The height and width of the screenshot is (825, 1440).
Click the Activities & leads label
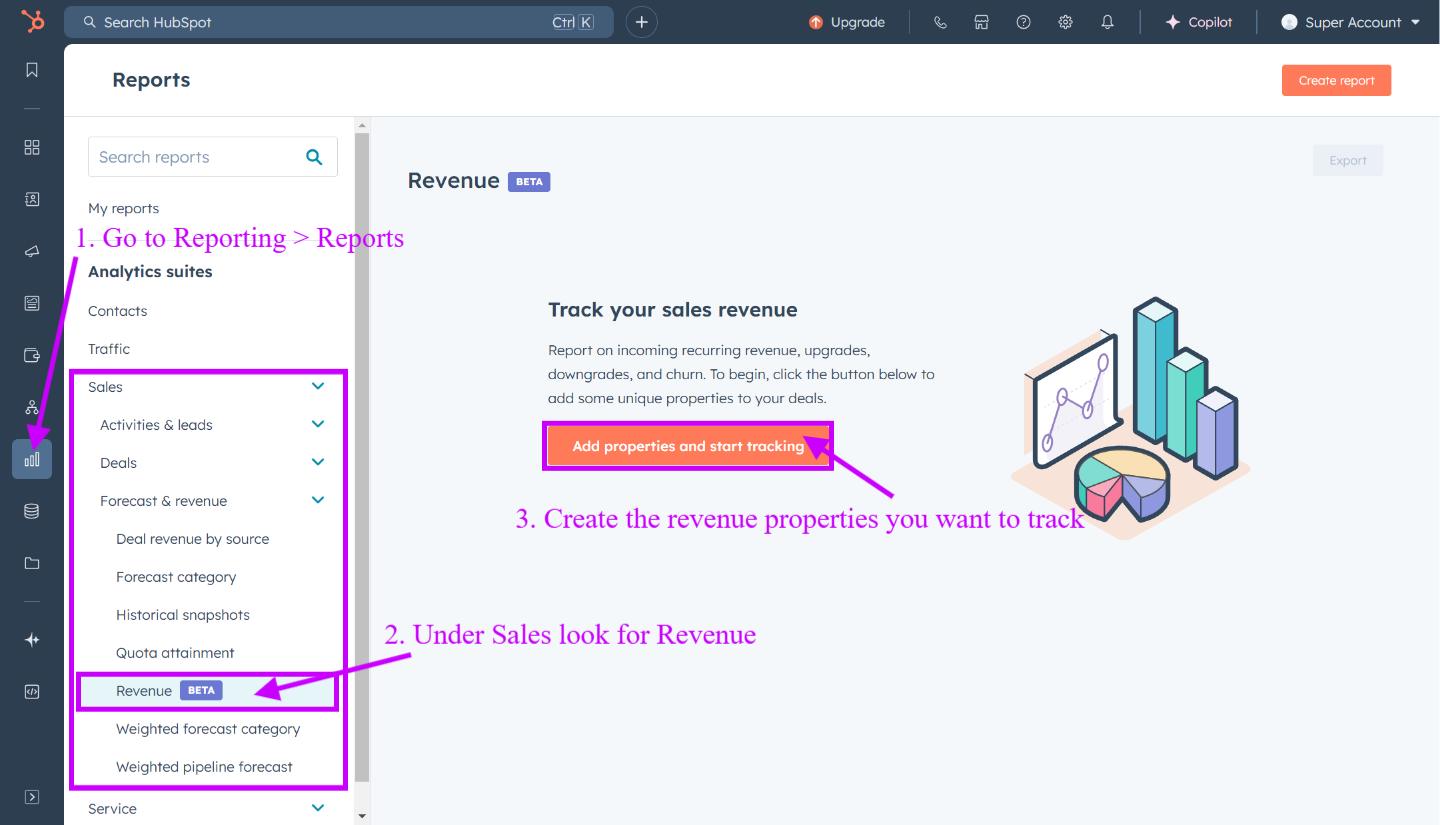pos(156,425)
